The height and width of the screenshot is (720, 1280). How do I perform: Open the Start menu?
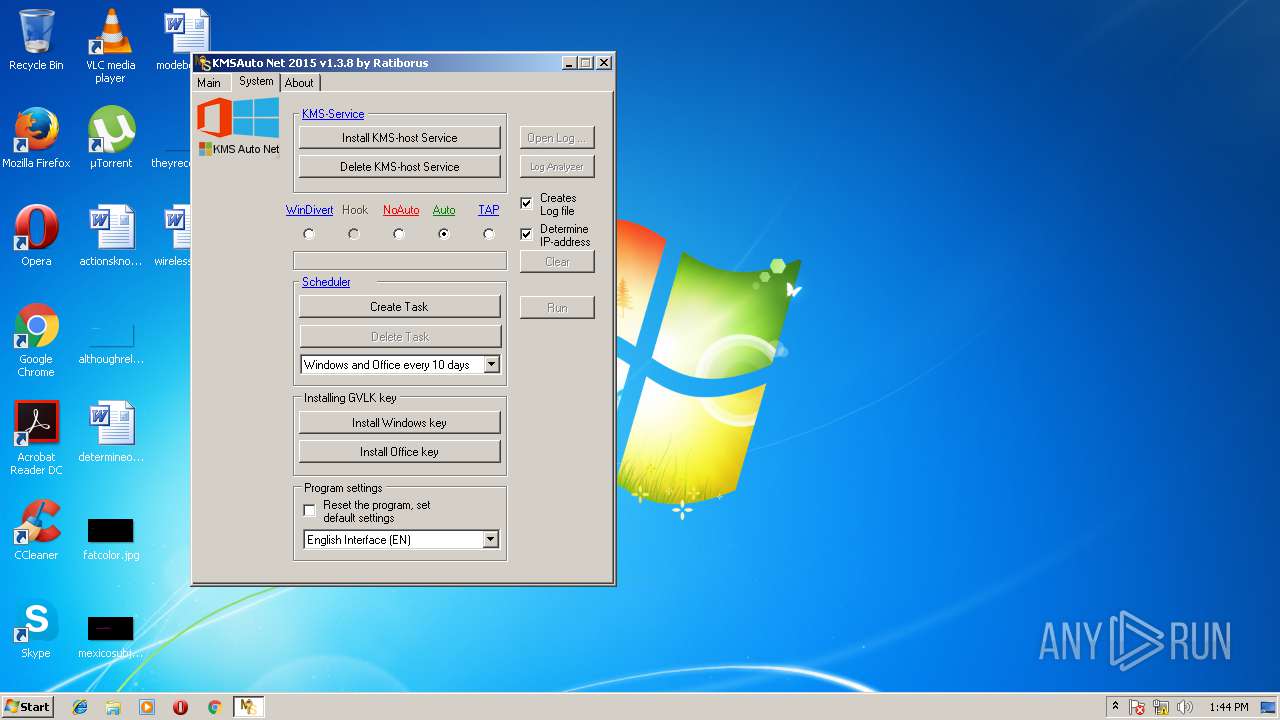[x=27, y=707]
